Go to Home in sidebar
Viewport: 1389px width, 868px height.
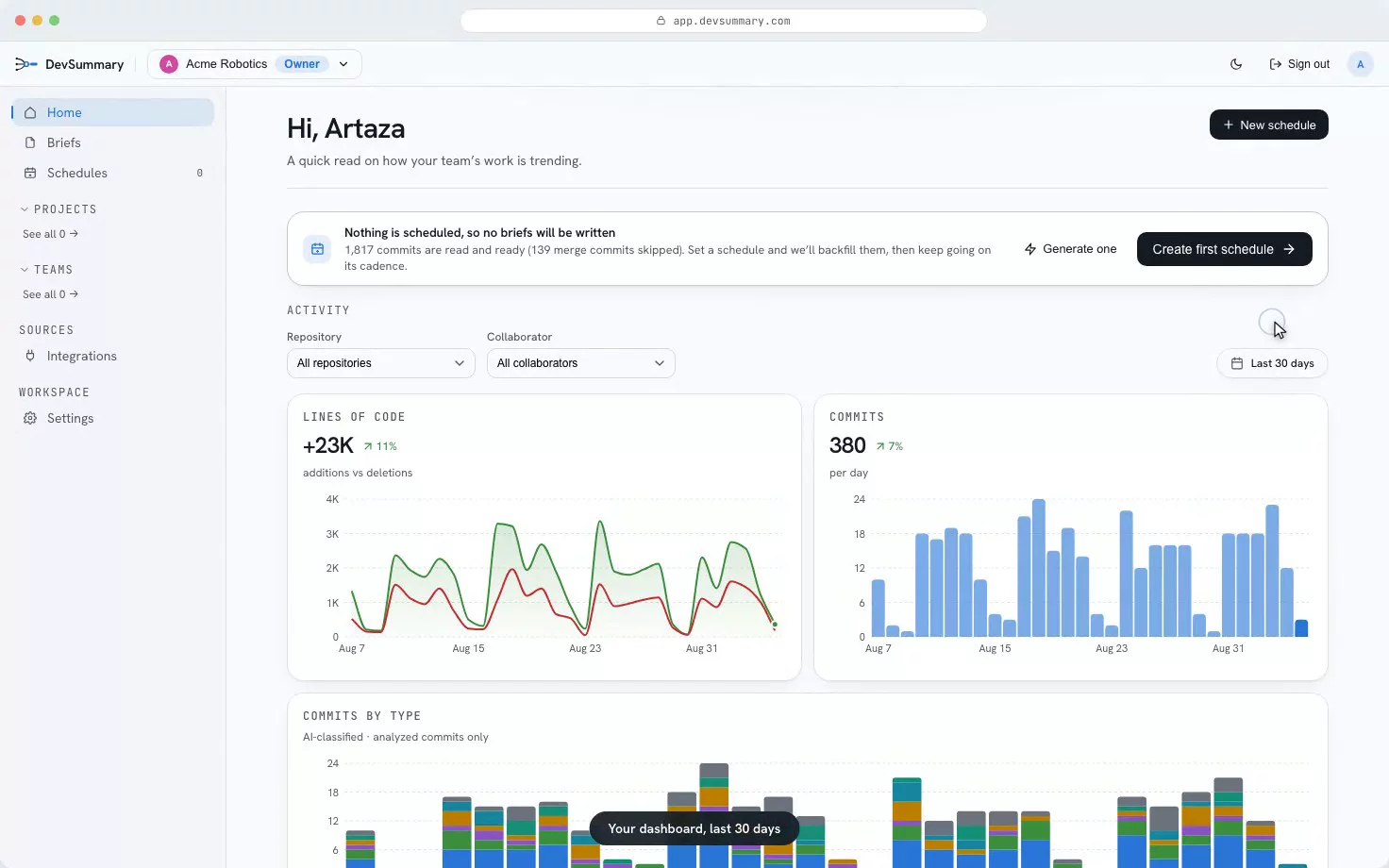pyautogui.click(x=113, y=112)
